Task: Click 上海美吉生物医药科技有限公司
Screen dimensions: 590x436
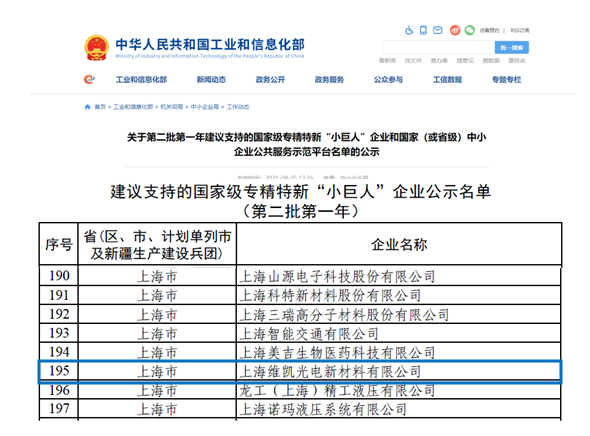Action: tap(337, 353)
